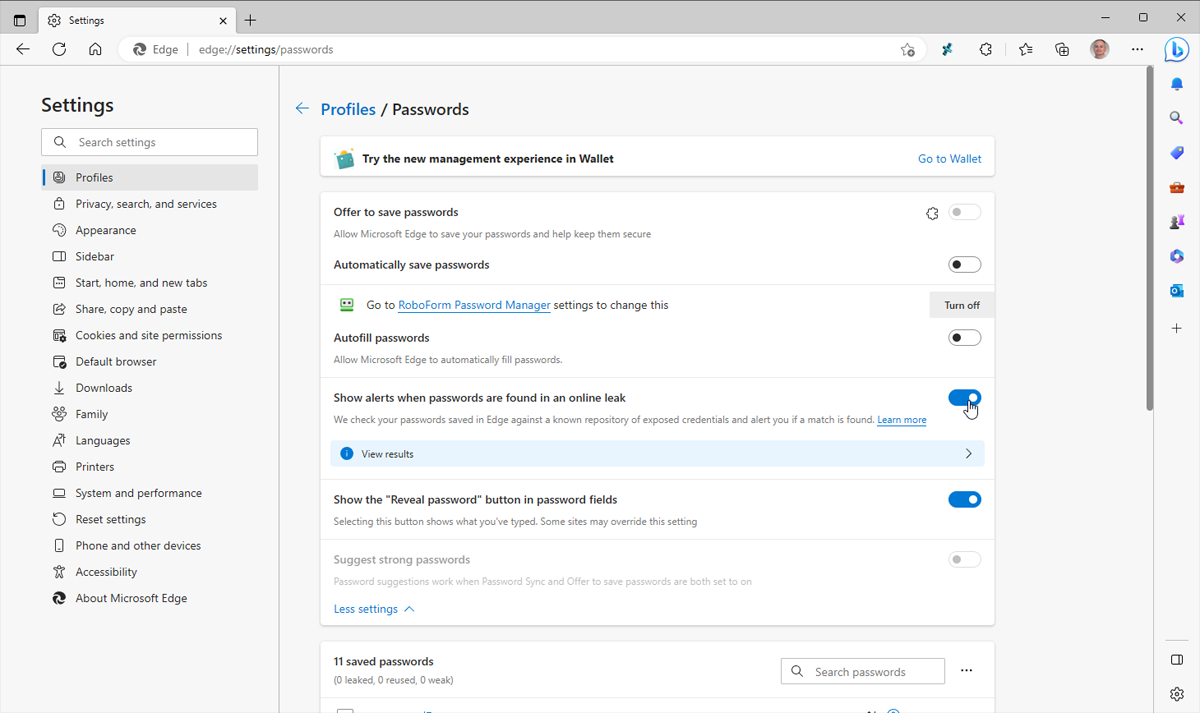Click the browser Extensions puzzle icon
This screenshot has height=713, width=1200.
[985, 49]
